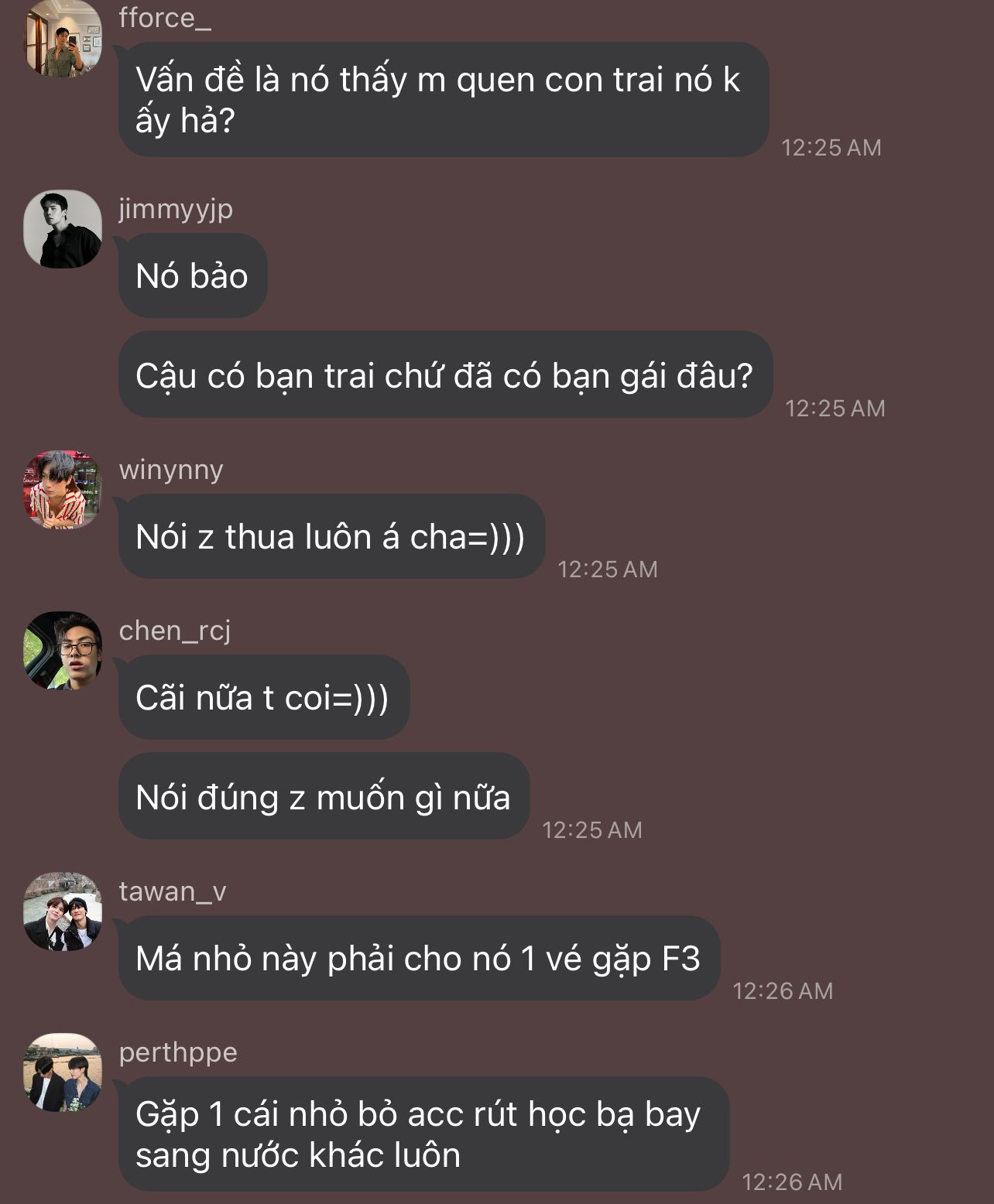This screenshot has width=994, height=1204.
Task: Open winynny's profile avatar
Action: click(x=63, y=490)
